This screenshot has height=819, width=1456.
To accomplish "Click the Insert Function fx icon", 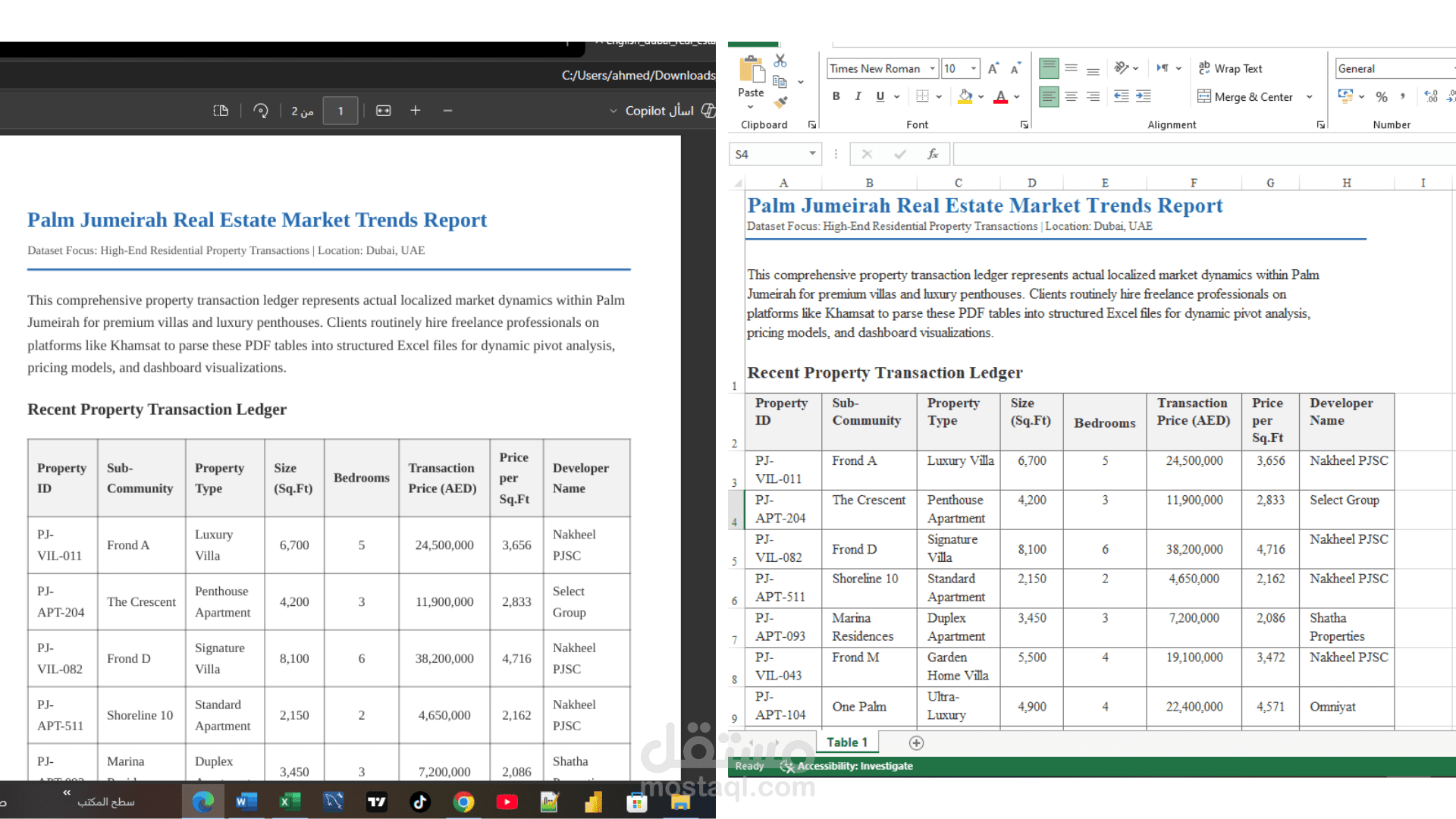I will pos(933,154).
